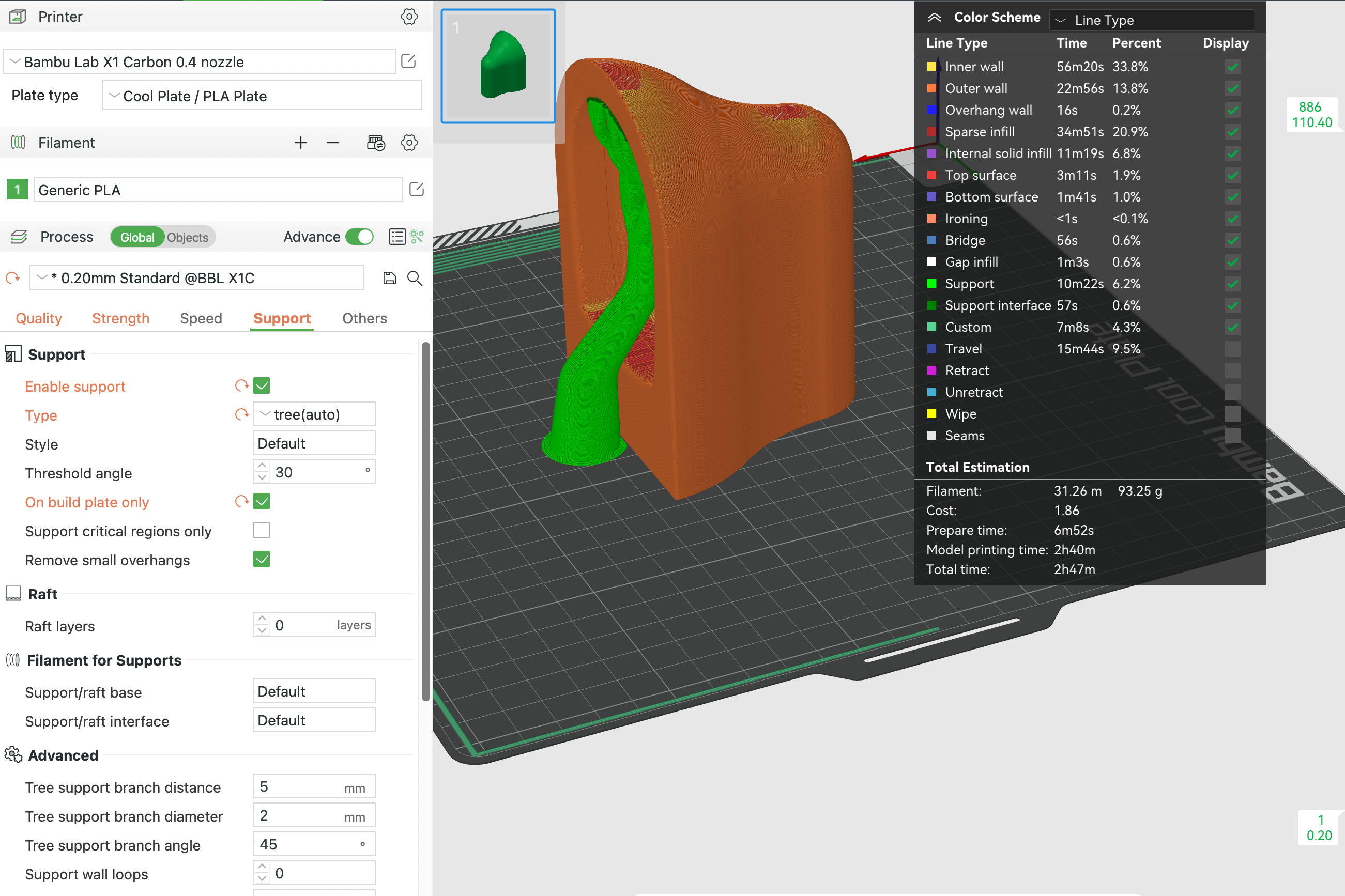Reset Enable support to default value
This screenshot has width=1345, height=896.
pyautogui.click(x=241, y=385)
